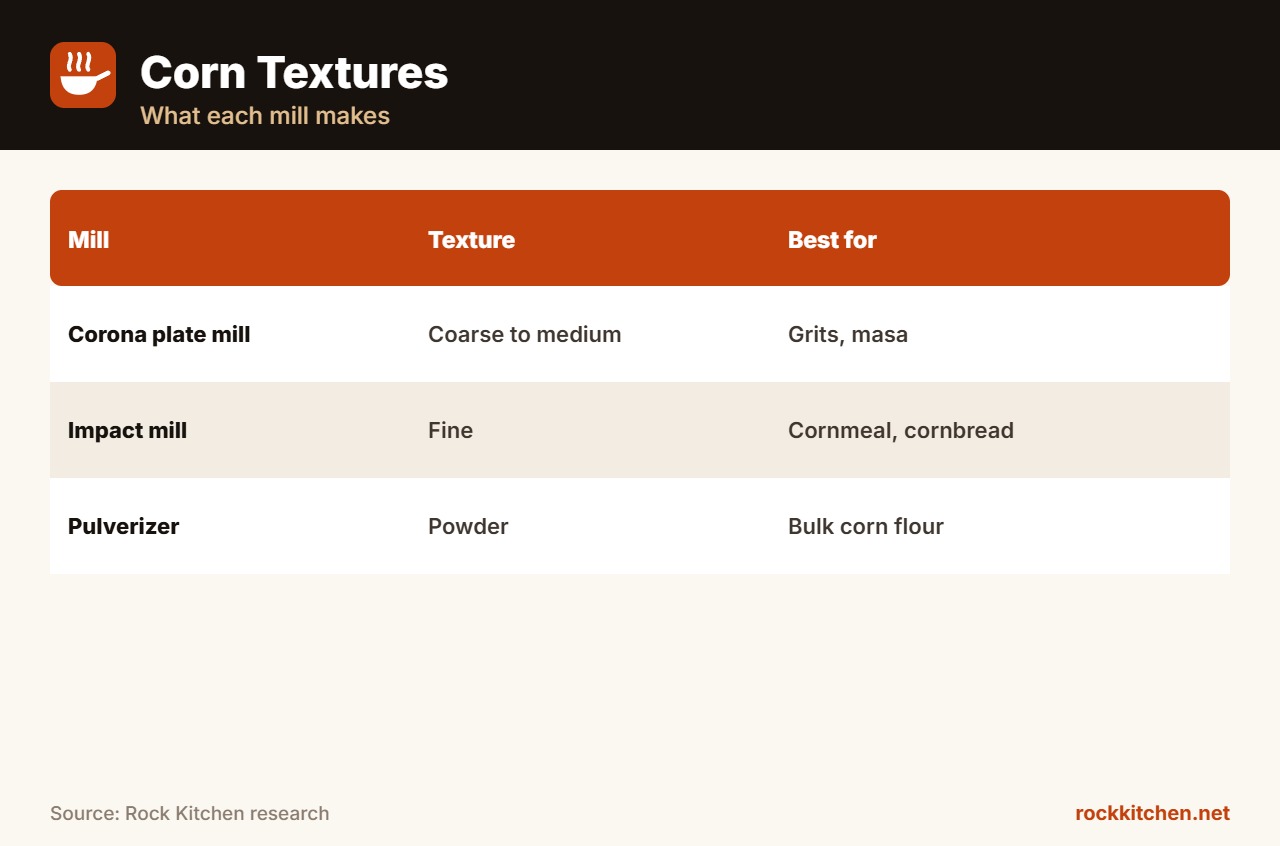The width and height of the screenshot is (1280, 846).
Task: Click the Fine texture cell
Action: pyautogui.click(x=451, y=431)
